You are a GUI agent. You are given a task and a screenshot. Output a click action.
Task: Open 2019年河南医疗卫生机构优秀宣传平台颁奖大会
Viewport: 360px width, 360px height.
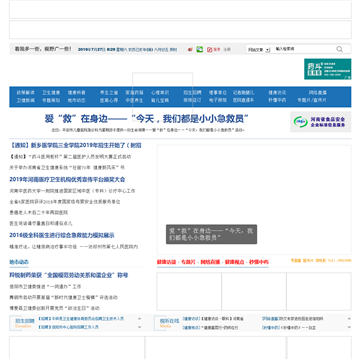click(67, 179)
